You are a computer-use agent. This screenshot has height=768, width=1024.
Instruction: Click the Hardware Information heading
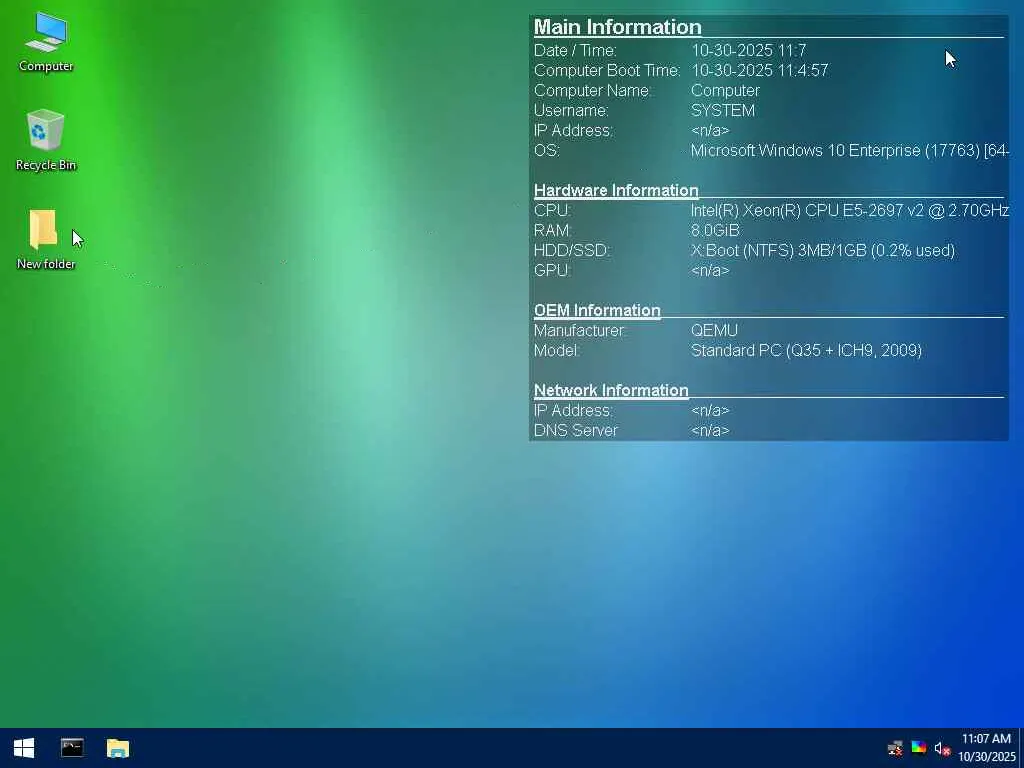(616, 190)
